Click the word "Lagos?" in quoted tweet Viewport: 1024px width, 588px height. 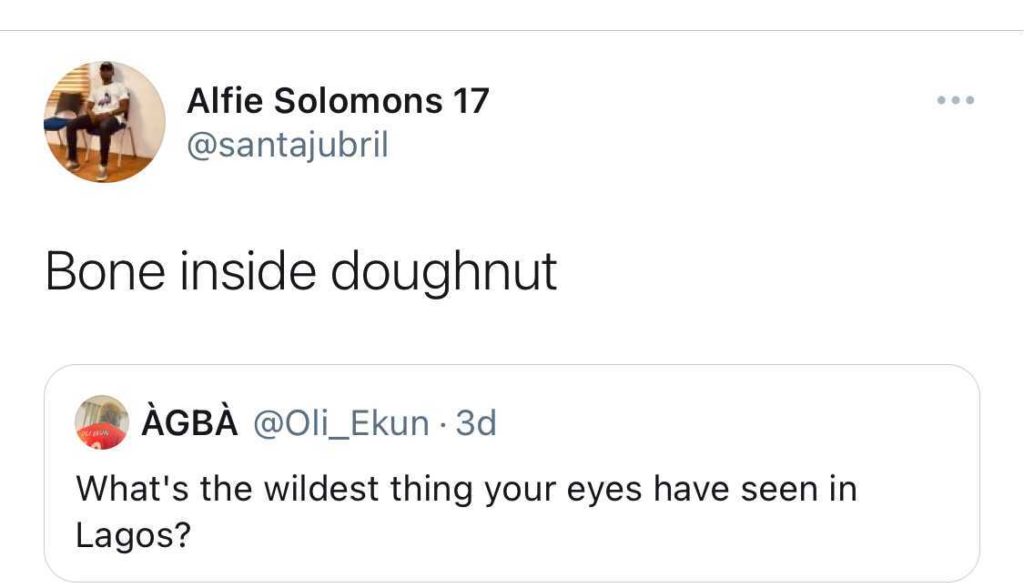pos(133,536)
